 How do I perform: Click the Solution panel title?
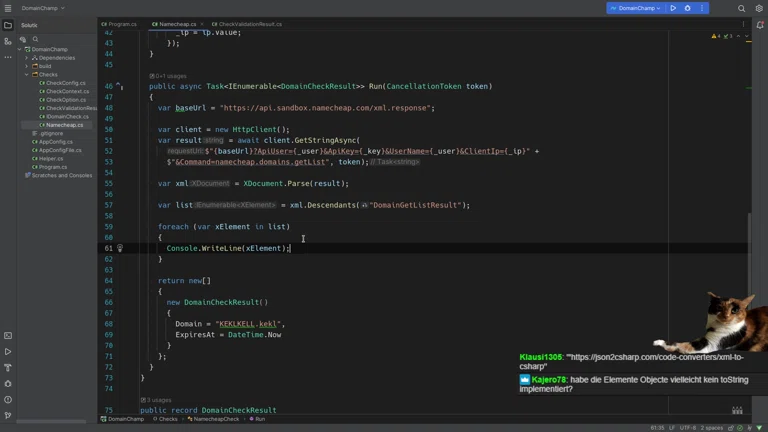29,25
